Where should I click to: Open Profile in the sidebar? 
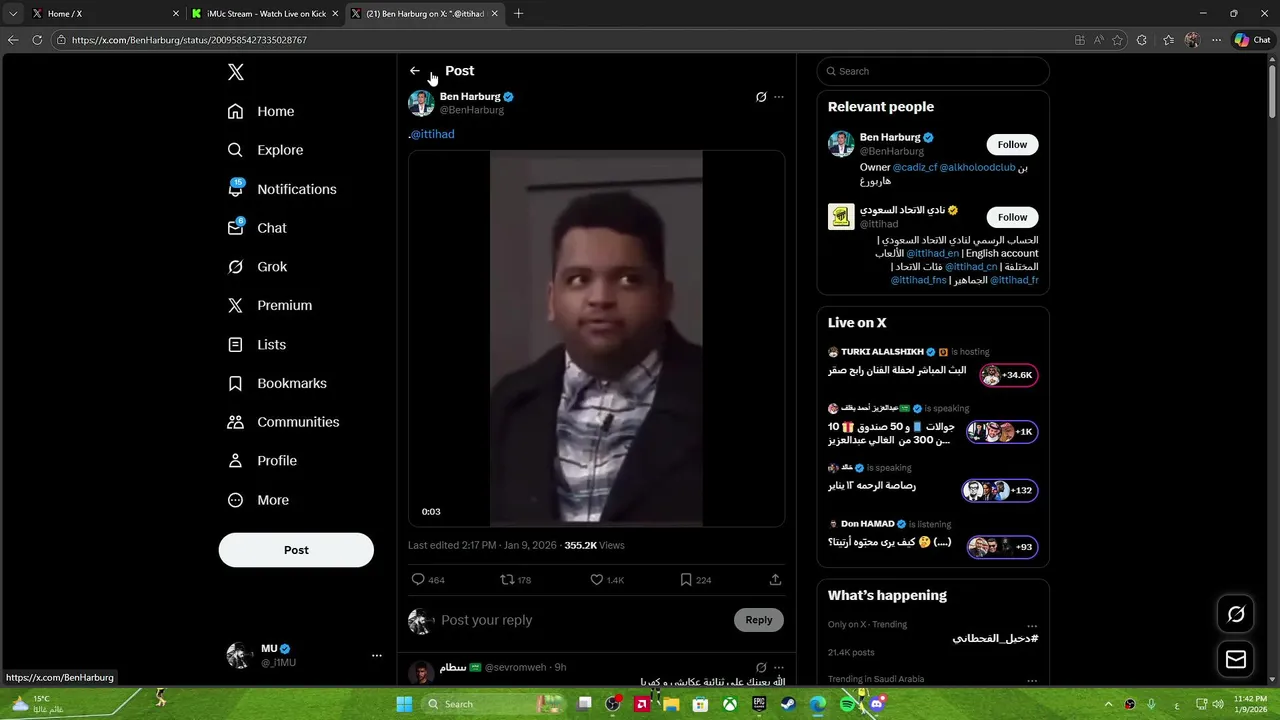pos(262,461)
